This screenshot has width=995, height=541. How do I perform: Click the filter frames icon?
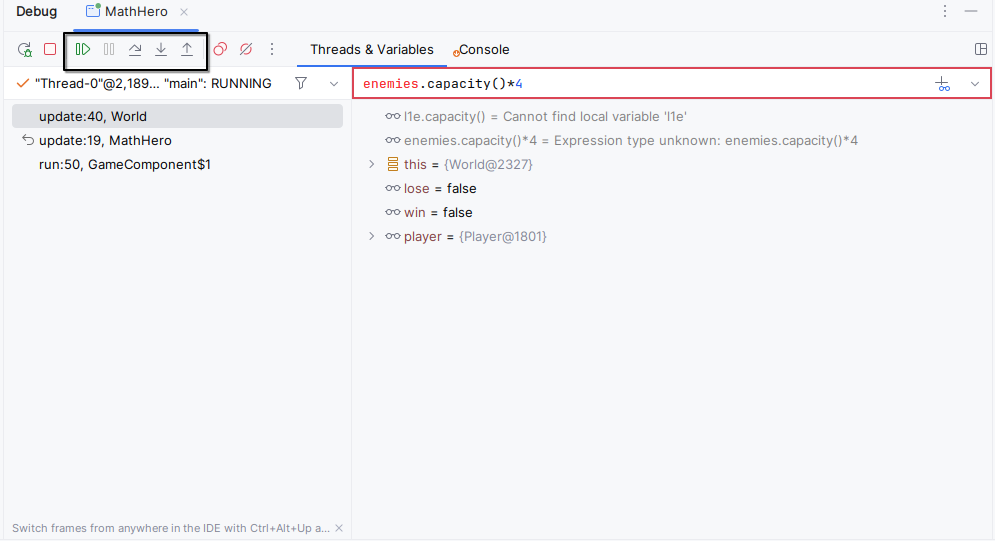coord(301,84)
